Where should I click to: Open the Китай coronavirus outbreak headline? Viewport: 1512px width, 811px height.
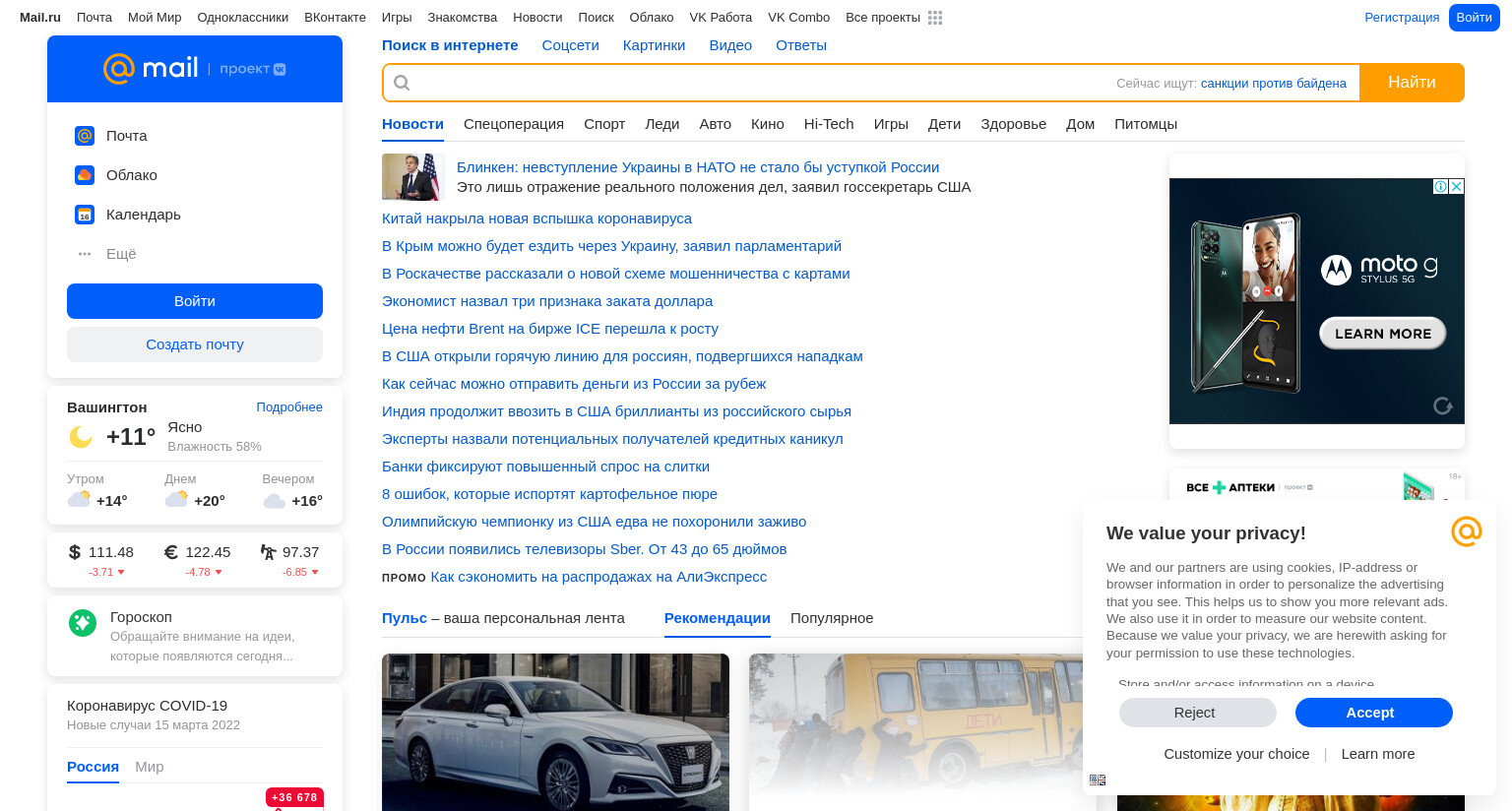536,218
